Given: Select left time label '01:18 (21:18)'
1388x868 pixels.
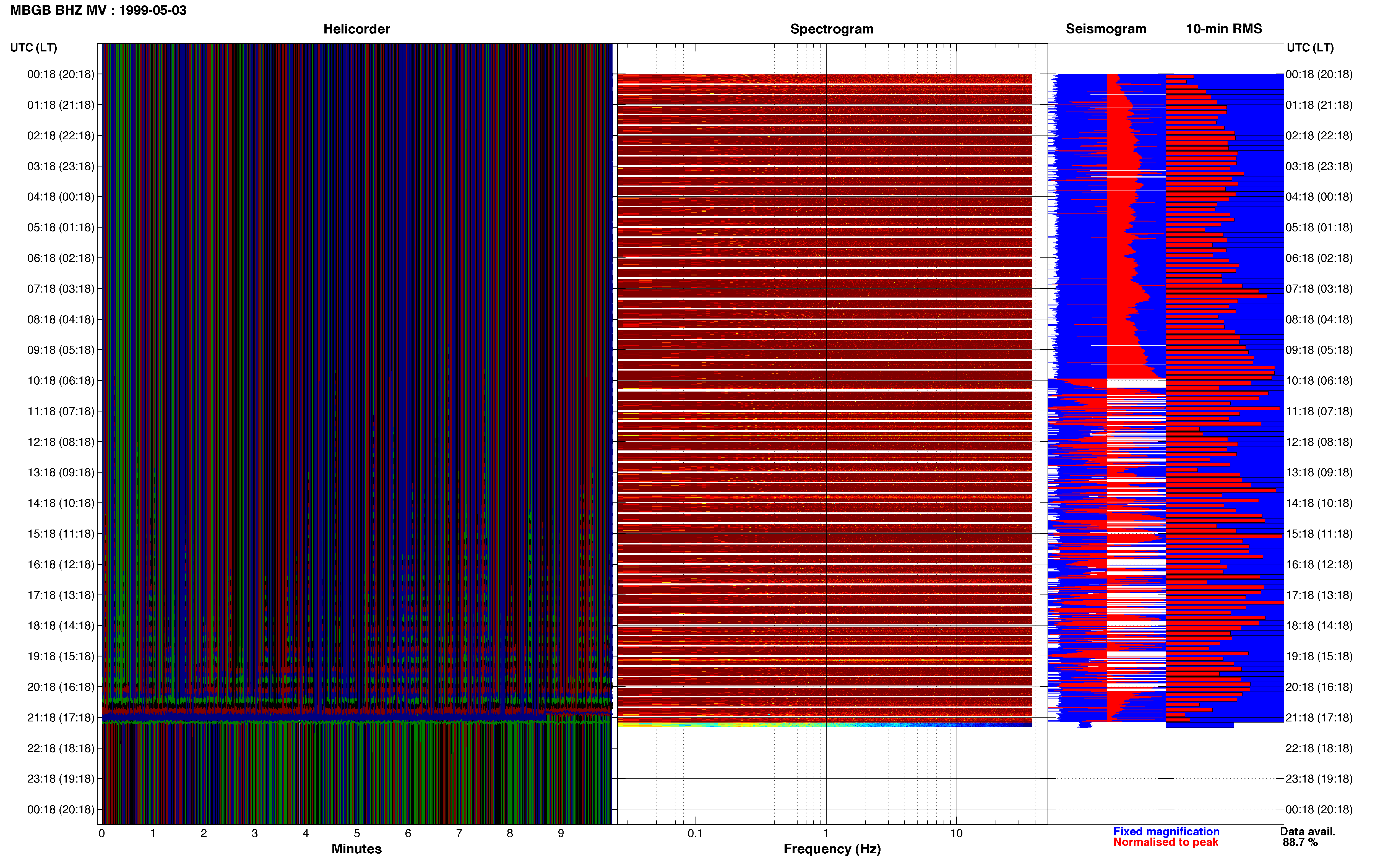Looking at the screenshot, I should [x=61, y=105].
